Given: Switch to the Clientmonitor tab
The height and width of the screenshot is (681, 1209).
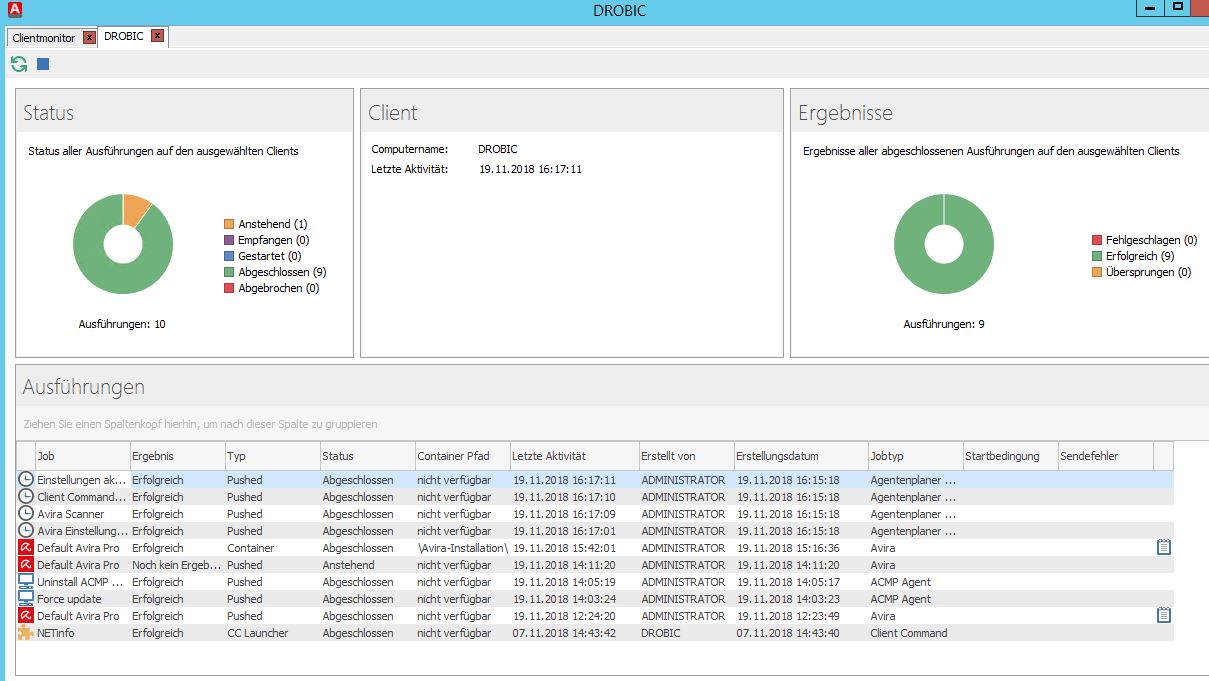Looking at the screenshot, I should (x=44, y=38).
